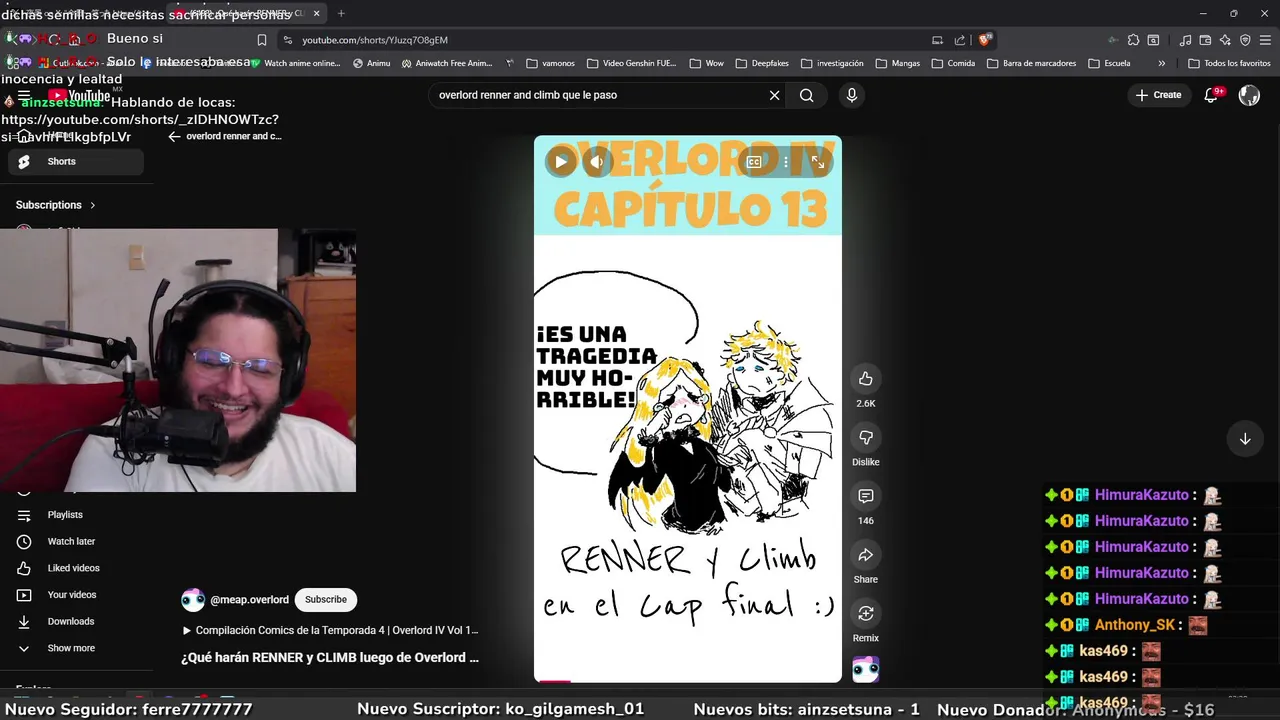The image size is (1280, 720).
Task: Open the @meap.overlord channel link
Action: [x=249, y=600]
